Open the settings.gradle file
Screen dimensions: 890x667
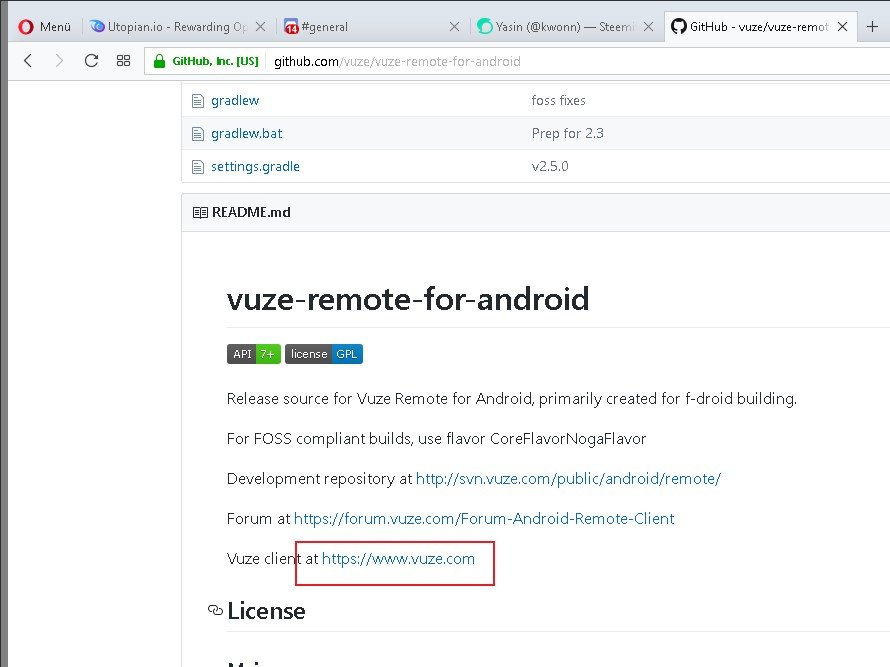[255, 166]
